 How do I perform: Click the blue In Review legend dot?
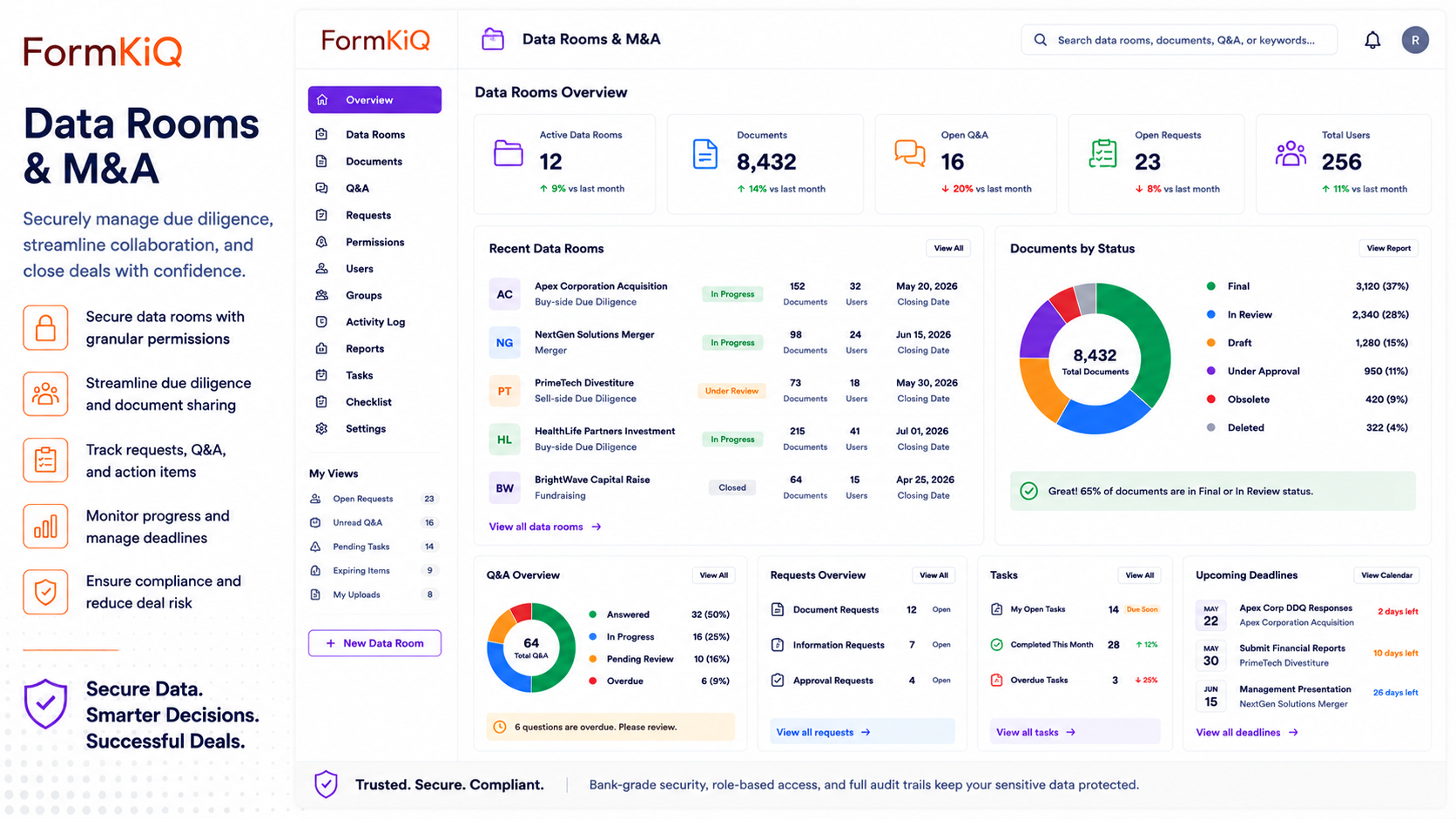tap(1211, 314)
